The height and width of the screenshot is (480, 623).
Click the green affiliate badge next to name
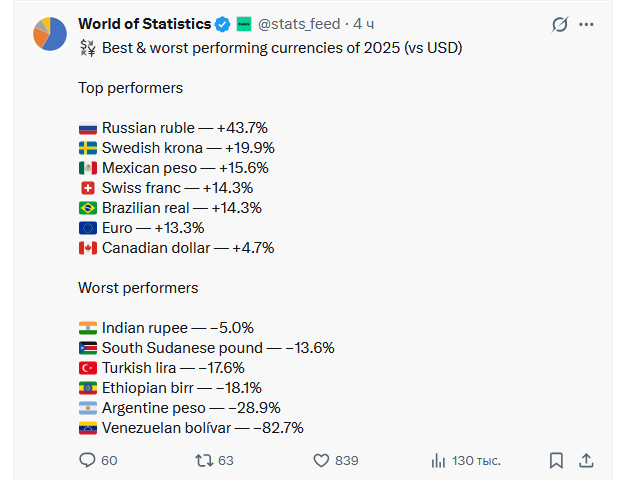click(244, 24)
